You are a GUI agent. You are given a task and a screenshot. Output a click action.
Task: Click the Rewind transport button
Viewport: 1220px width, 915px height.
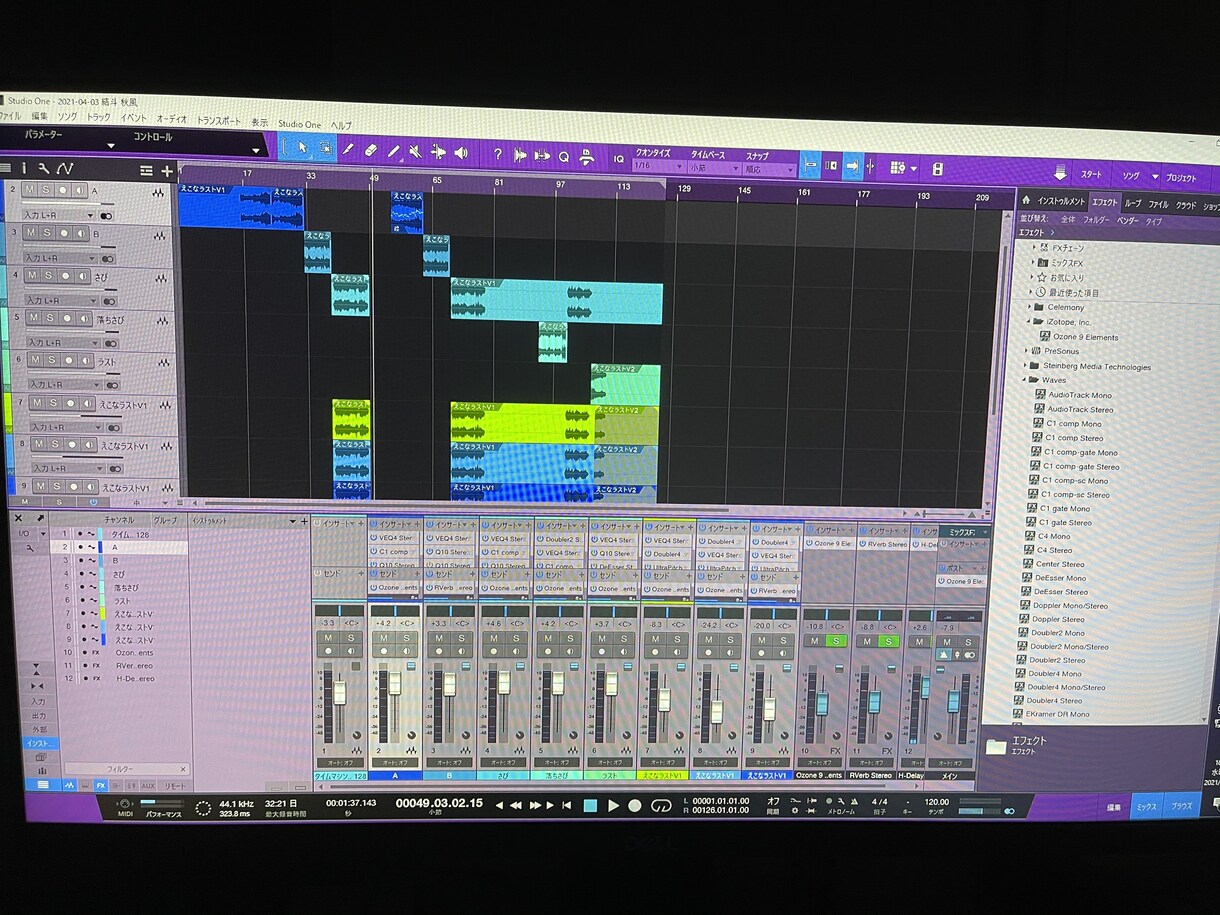click(517, 804)
